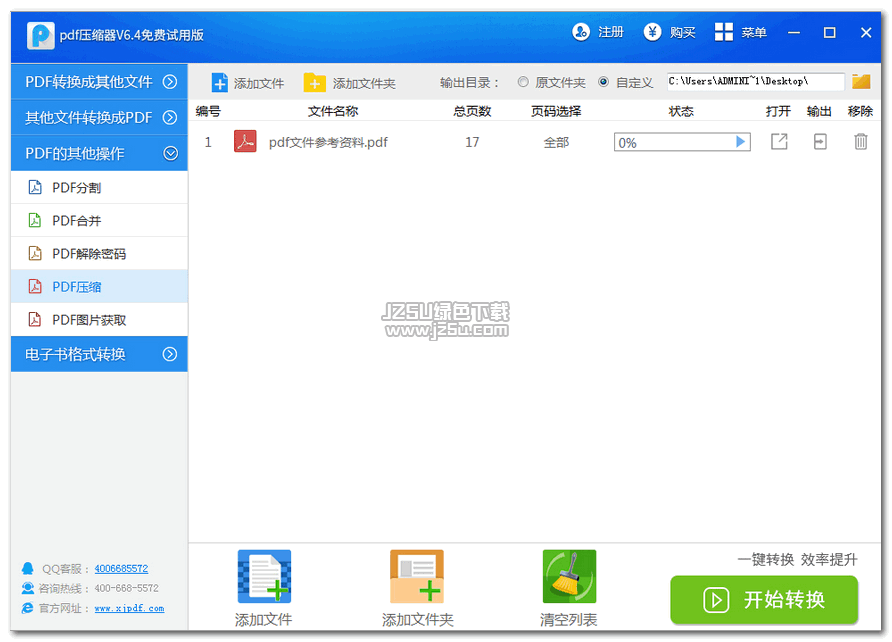Click the consultation hotline headset icon

click(x=27, y=588)
